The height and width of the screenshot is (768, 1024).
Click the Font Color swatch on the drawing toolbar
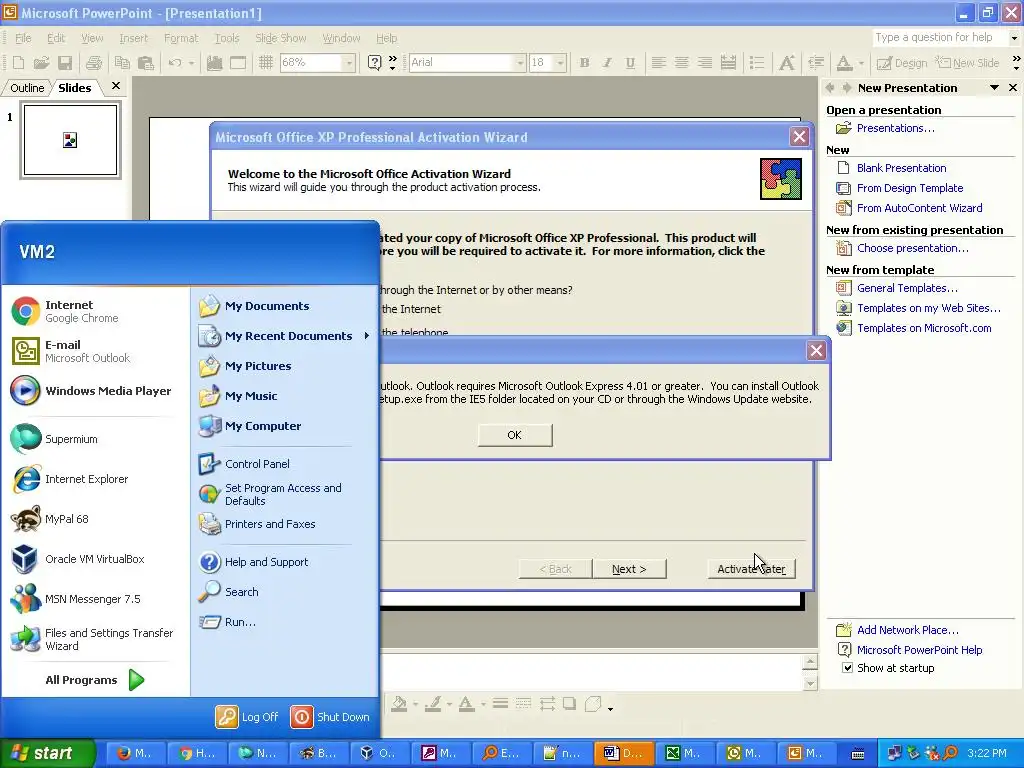click(466, 703)
